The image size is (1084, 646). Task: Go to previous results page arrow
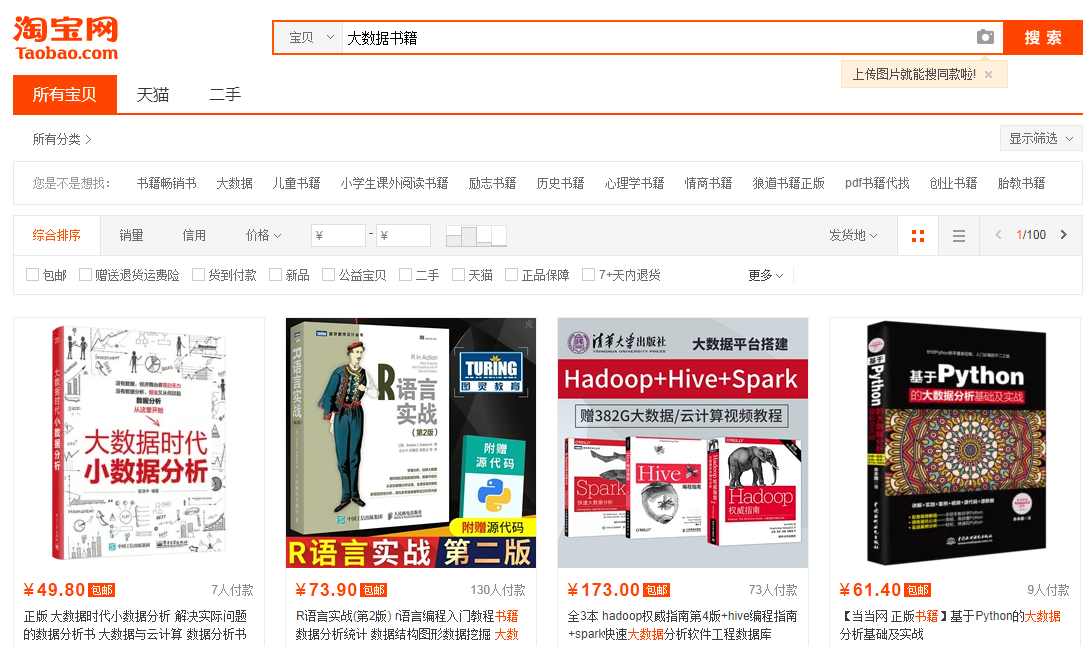click(998, 235)
